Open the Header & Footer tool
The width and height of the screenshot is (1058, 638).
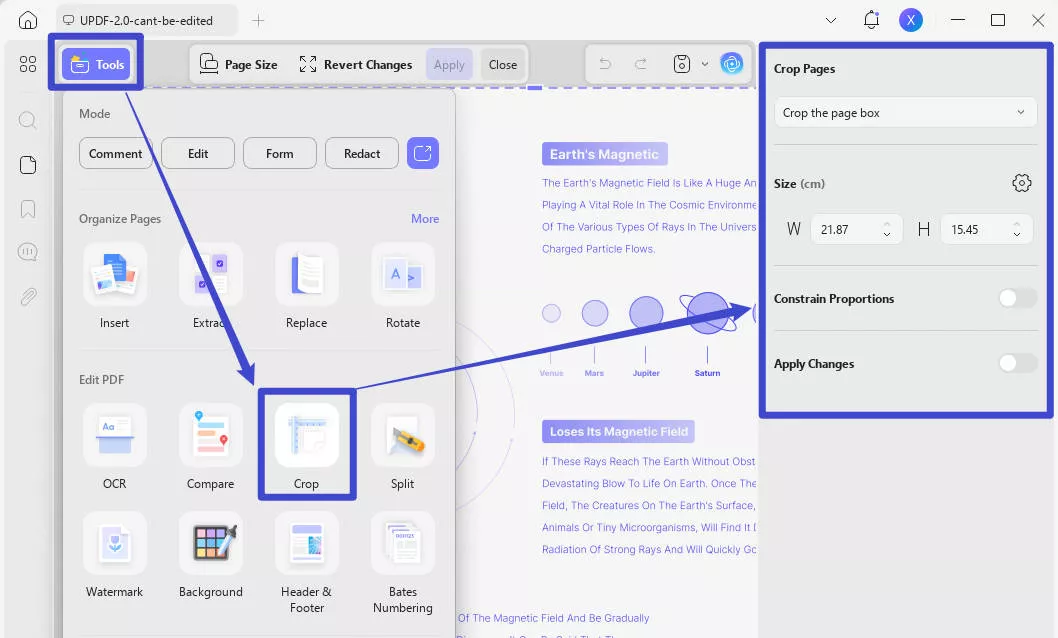tap(306, 555)
